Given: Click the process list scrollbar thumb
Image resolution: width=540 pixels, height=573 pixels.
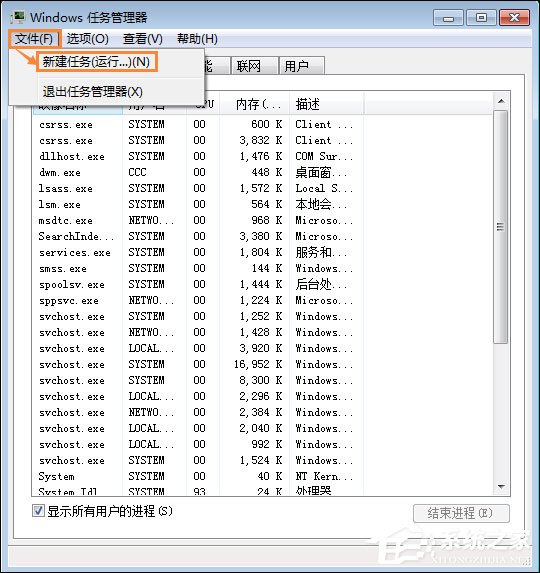Looking at the screenshot, I should [x=501, y=227].
